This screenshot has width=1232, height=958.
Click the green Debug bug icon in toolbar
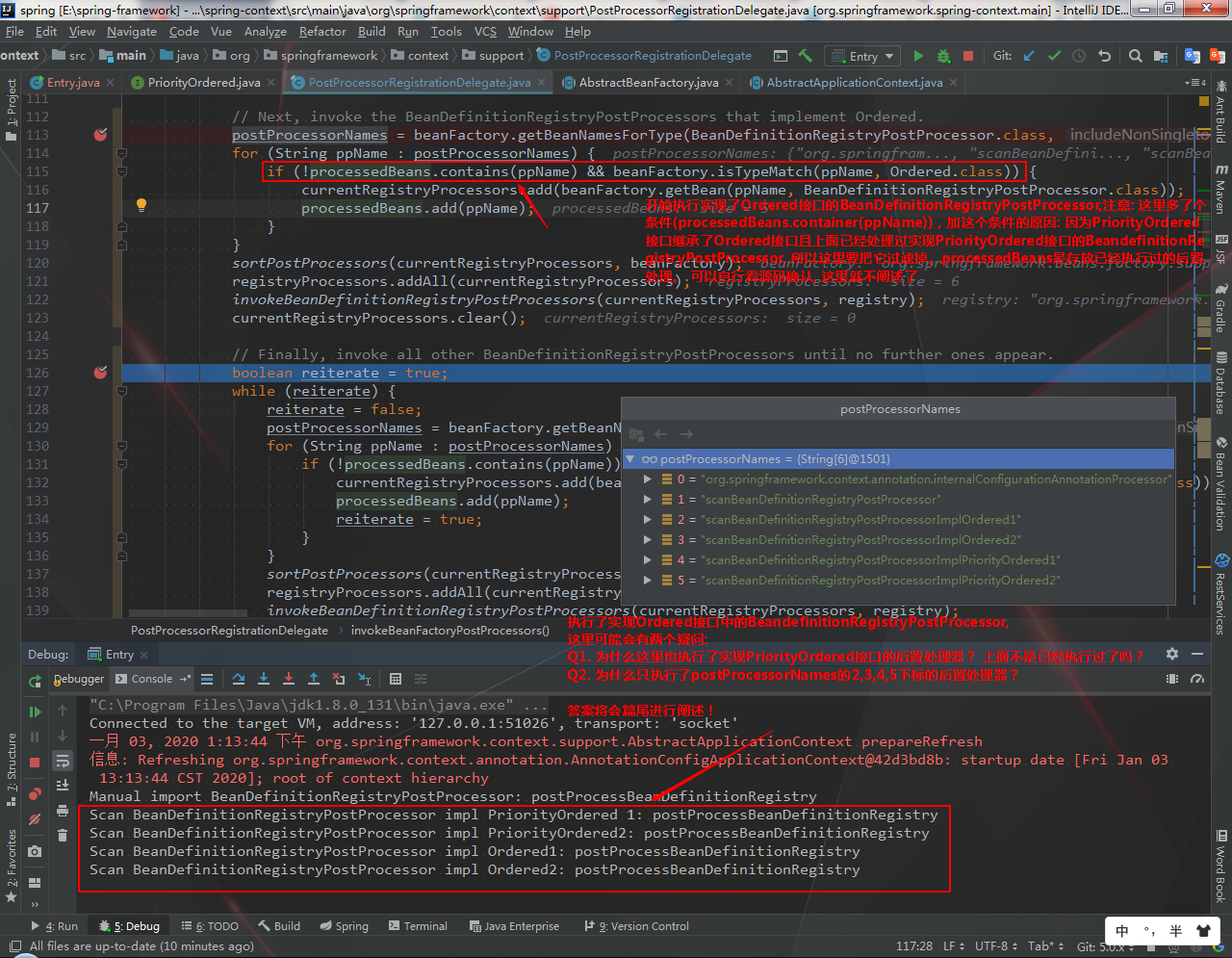pyautogui.click(x=943, y=56)
